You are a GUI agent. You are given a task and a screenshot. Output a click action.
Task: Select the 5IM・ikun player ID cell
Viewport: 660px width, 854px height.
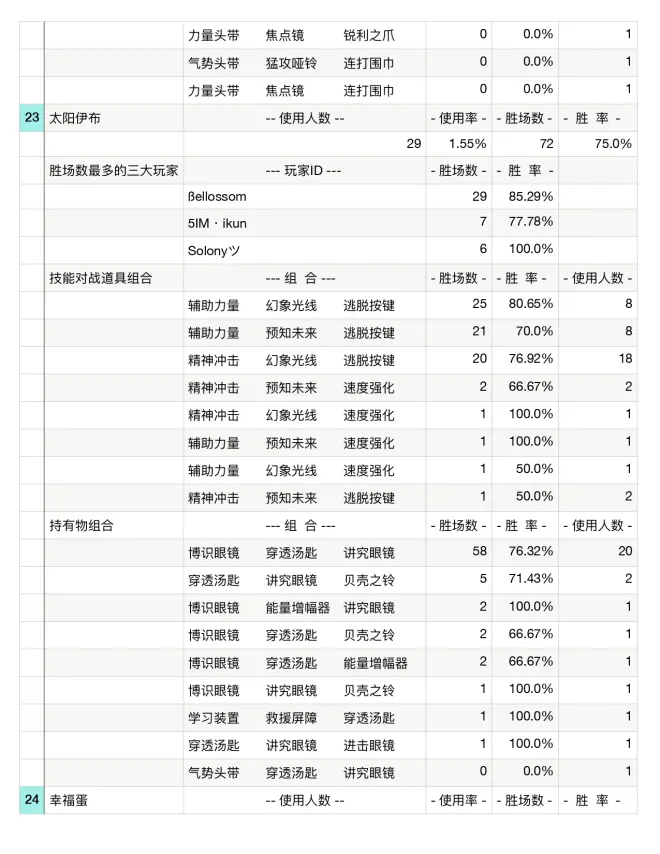(217, 223)
